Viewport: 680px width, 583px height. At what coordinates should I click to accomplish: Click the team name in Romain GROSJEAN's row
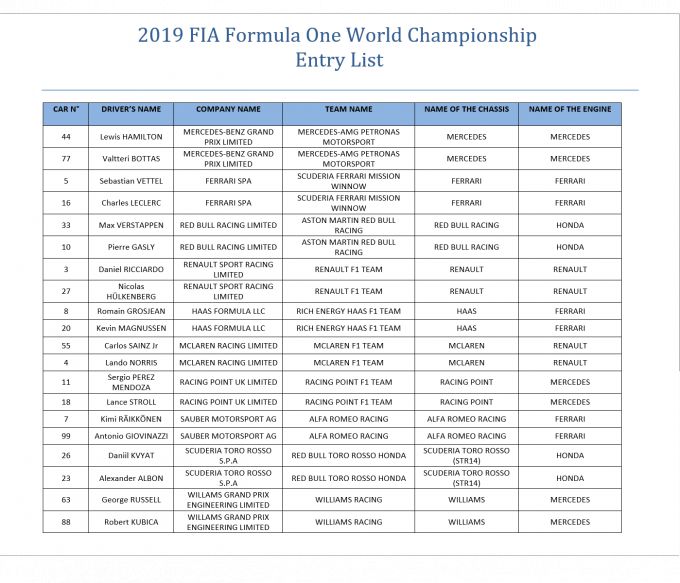[x=348, y=311]
